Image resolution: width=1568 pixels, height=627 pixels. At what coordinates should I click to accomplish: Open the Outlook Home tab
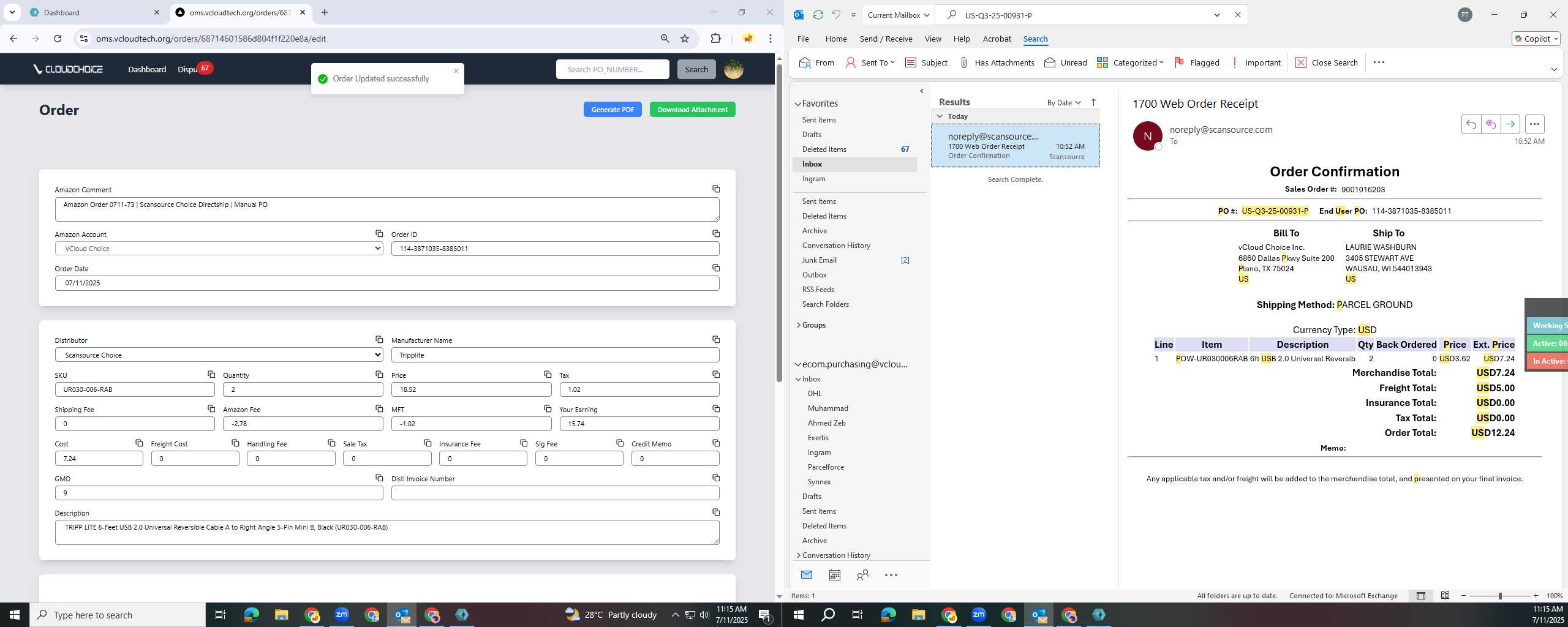pyautogui.click(x=835, y=39)
